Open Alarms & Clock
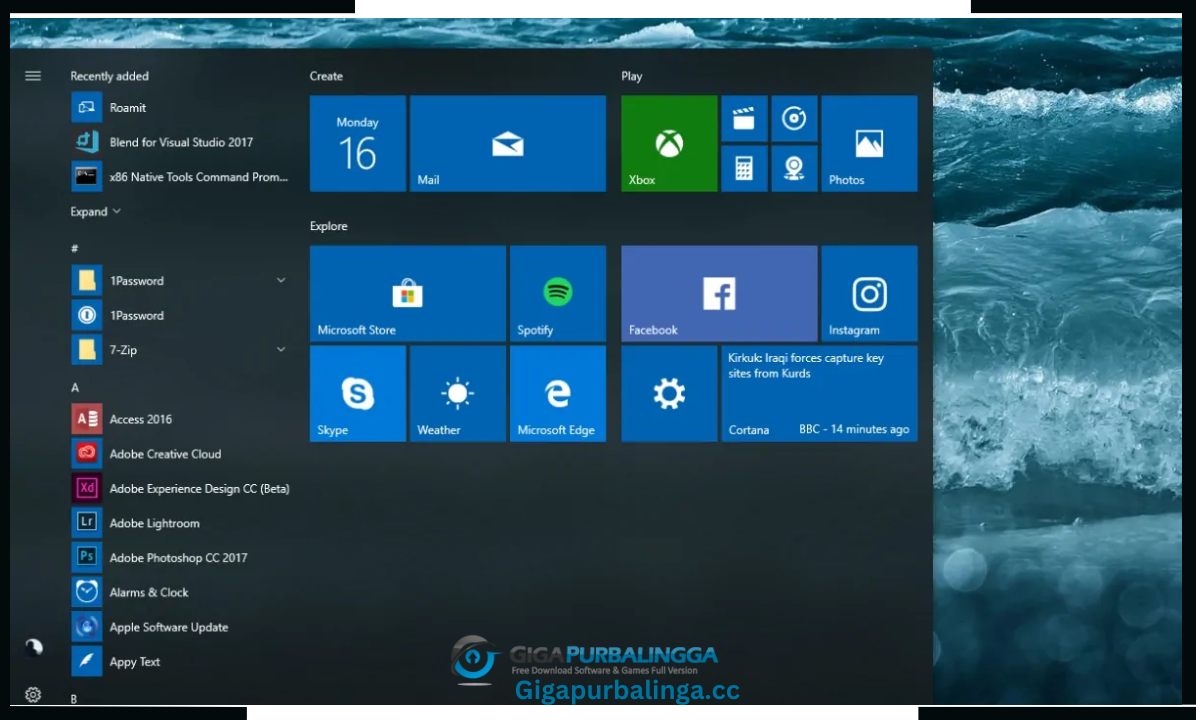This screenshot has width=1200, height=720. 180,592
